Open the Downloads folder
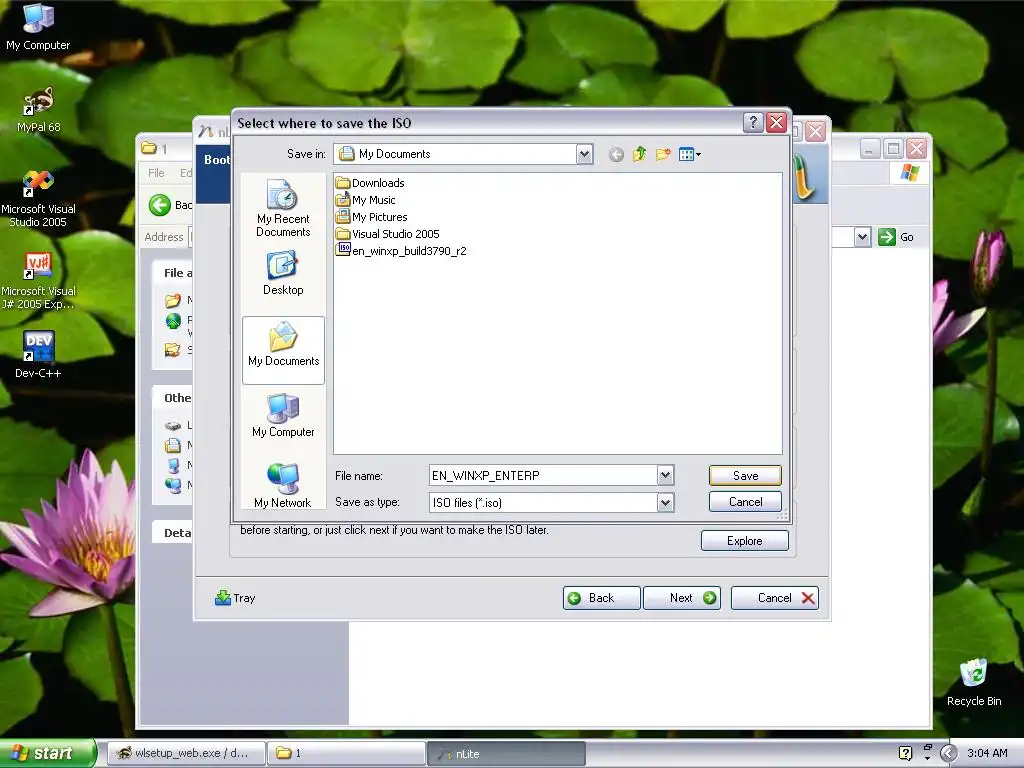The height and width of the screenshot is (768, 1024). click(370, 183)
